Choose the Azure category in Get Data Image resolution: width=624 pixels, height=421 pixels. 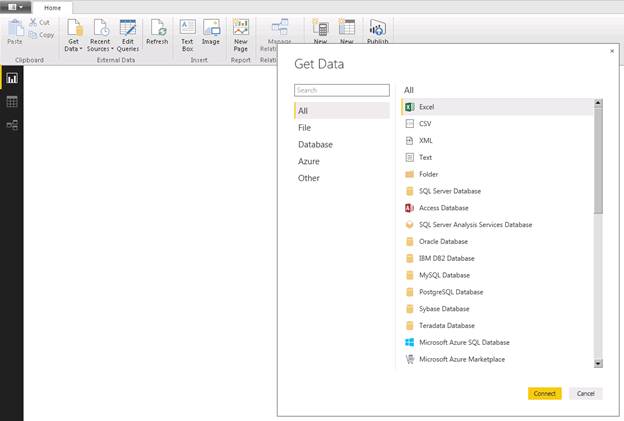click(x=309, y=161)
